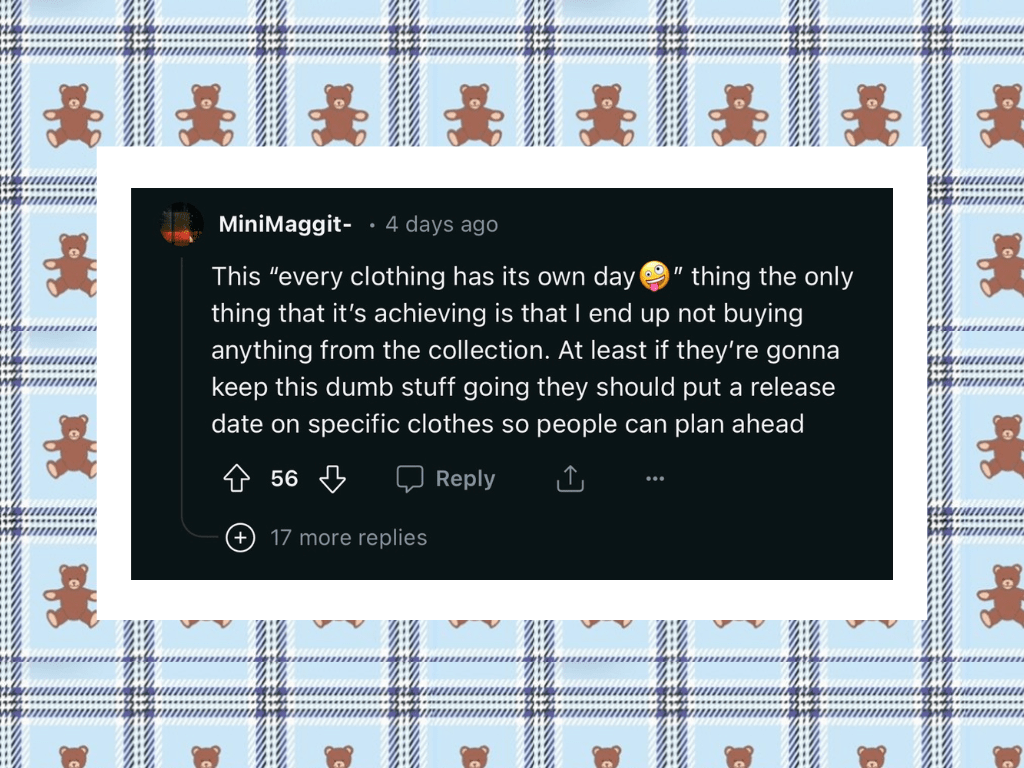1024x768 pixels.
Task: Upvote MiniMaggit-'s comment
Action: [x=237, y=479]
